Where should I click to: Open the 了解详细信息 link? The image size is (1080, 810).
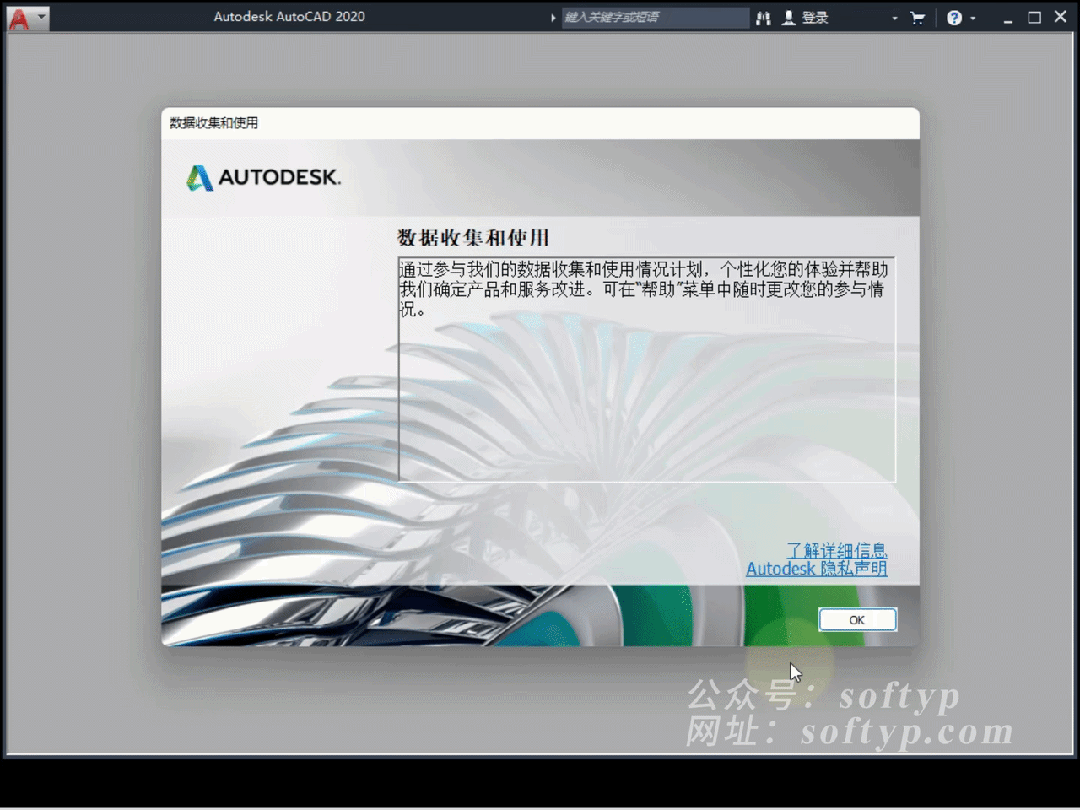click(x=836, y=550)
